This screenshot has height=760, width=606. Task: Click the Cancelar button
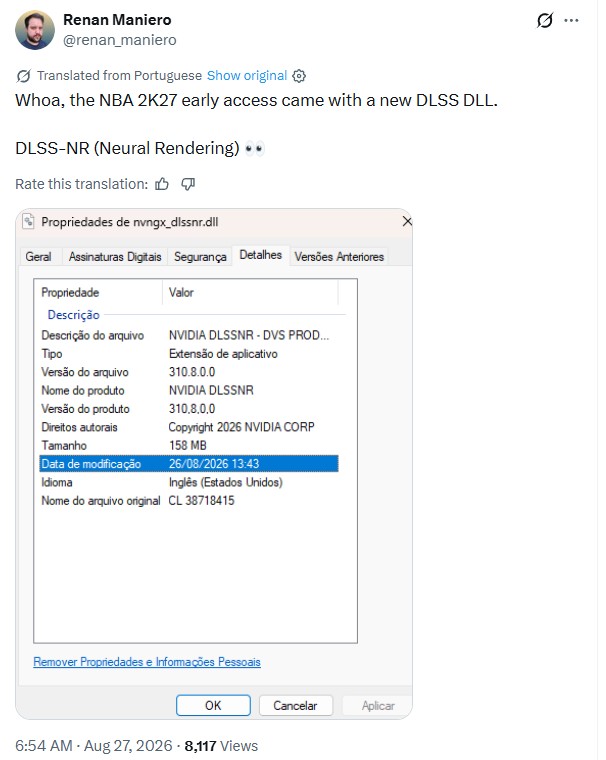click(295, 705)
